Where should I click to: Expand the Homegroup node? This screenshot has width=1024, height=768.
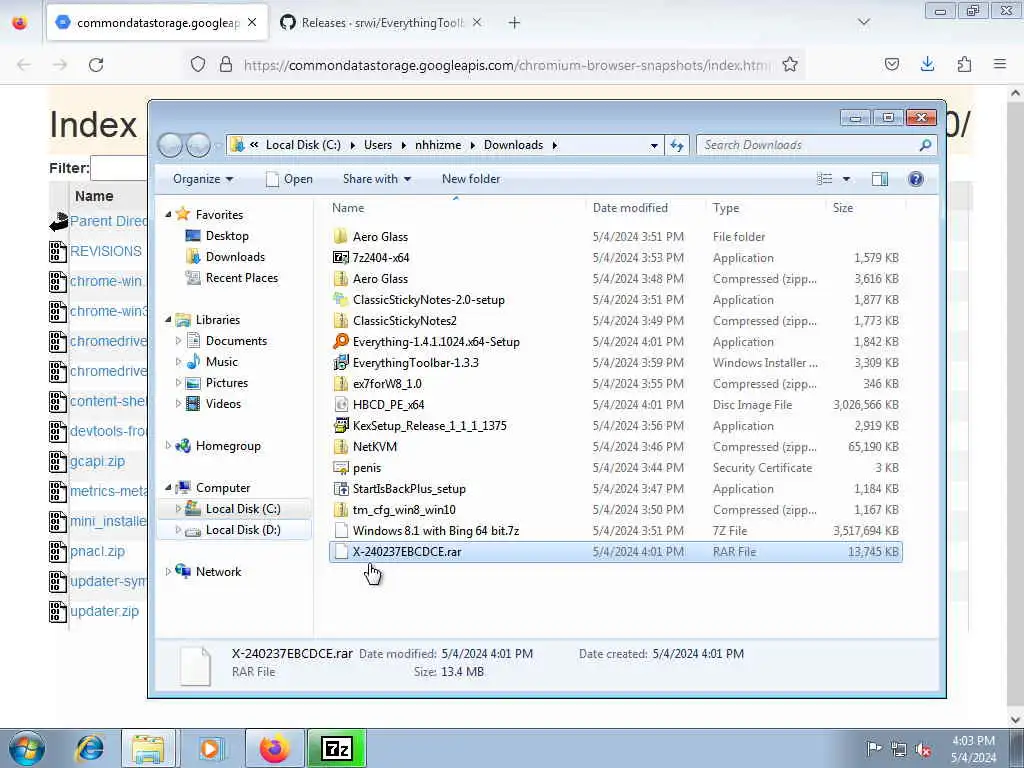168,446
